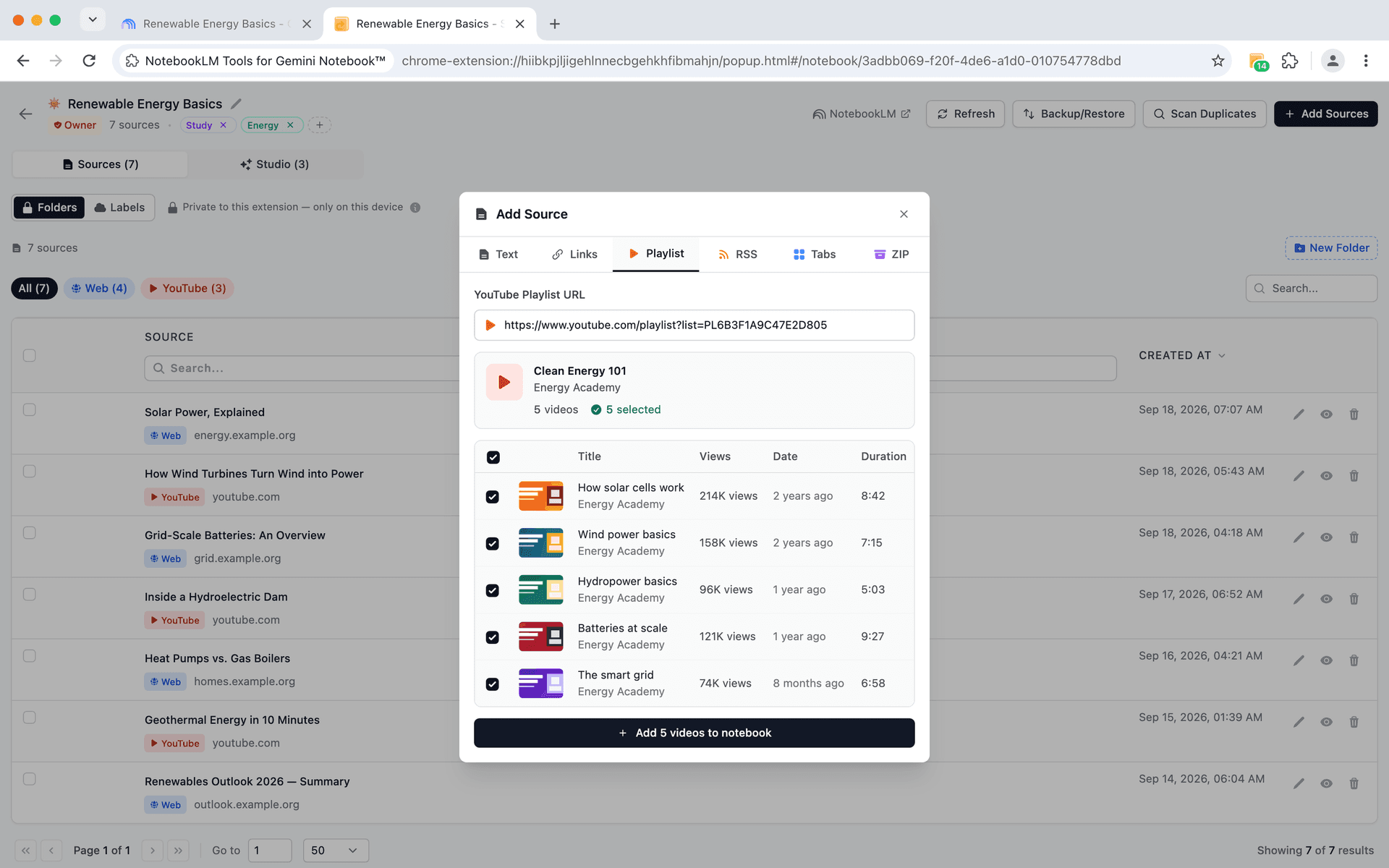Jump to last page of results
The width and height of the screenshot is (1389, 868).
point(179,851)
